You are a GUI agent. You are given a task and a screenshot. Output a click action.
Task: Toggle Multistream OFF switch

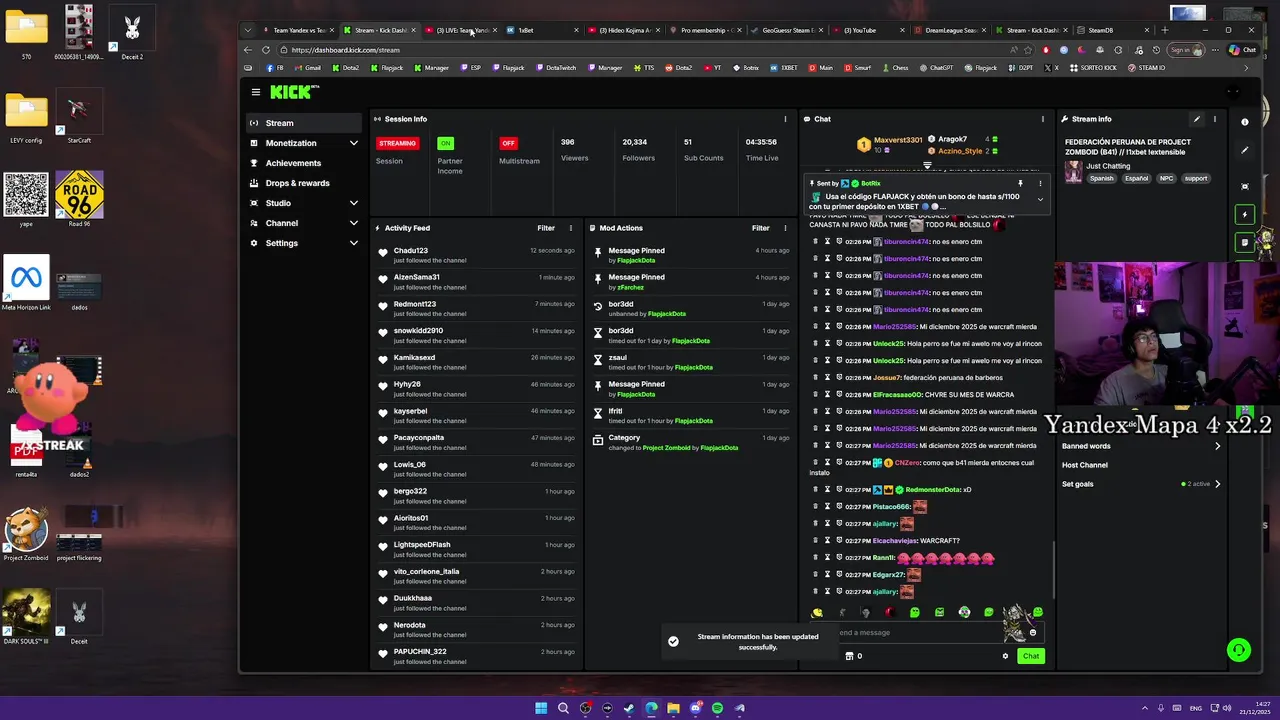pyautogui.click(x=509, y=143)
